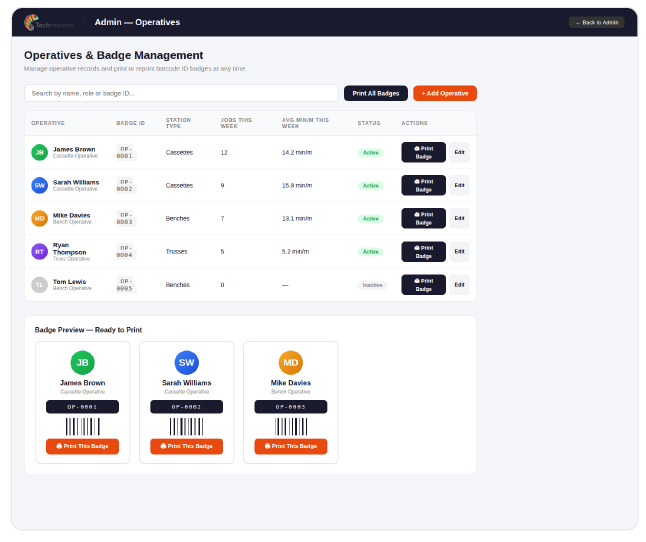Click Active status for Mike Davies

[x=371, y=219]
